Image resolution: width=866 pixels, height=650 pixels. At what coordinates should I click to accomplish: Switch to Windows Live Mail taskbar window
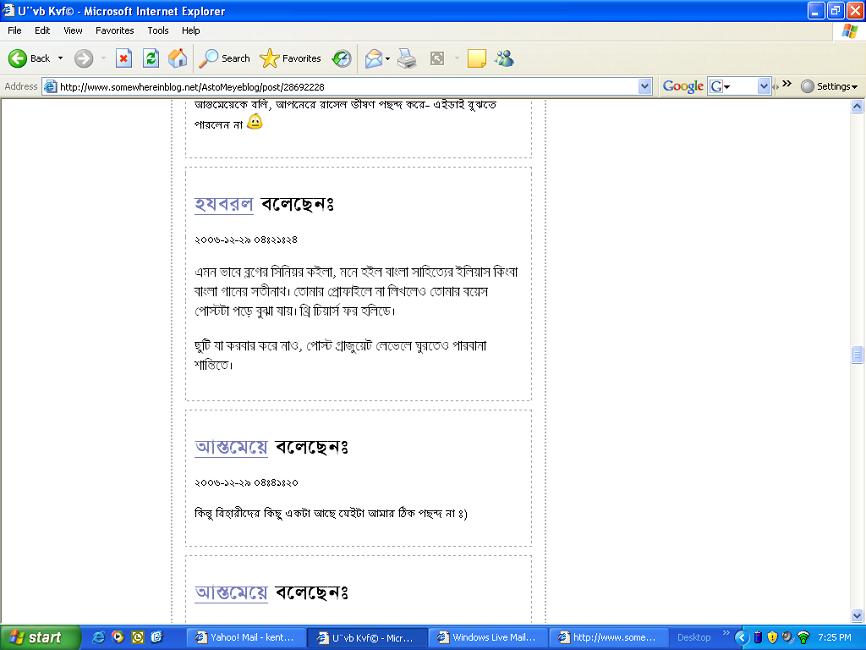pyautogui.click(x=488, y=637)
